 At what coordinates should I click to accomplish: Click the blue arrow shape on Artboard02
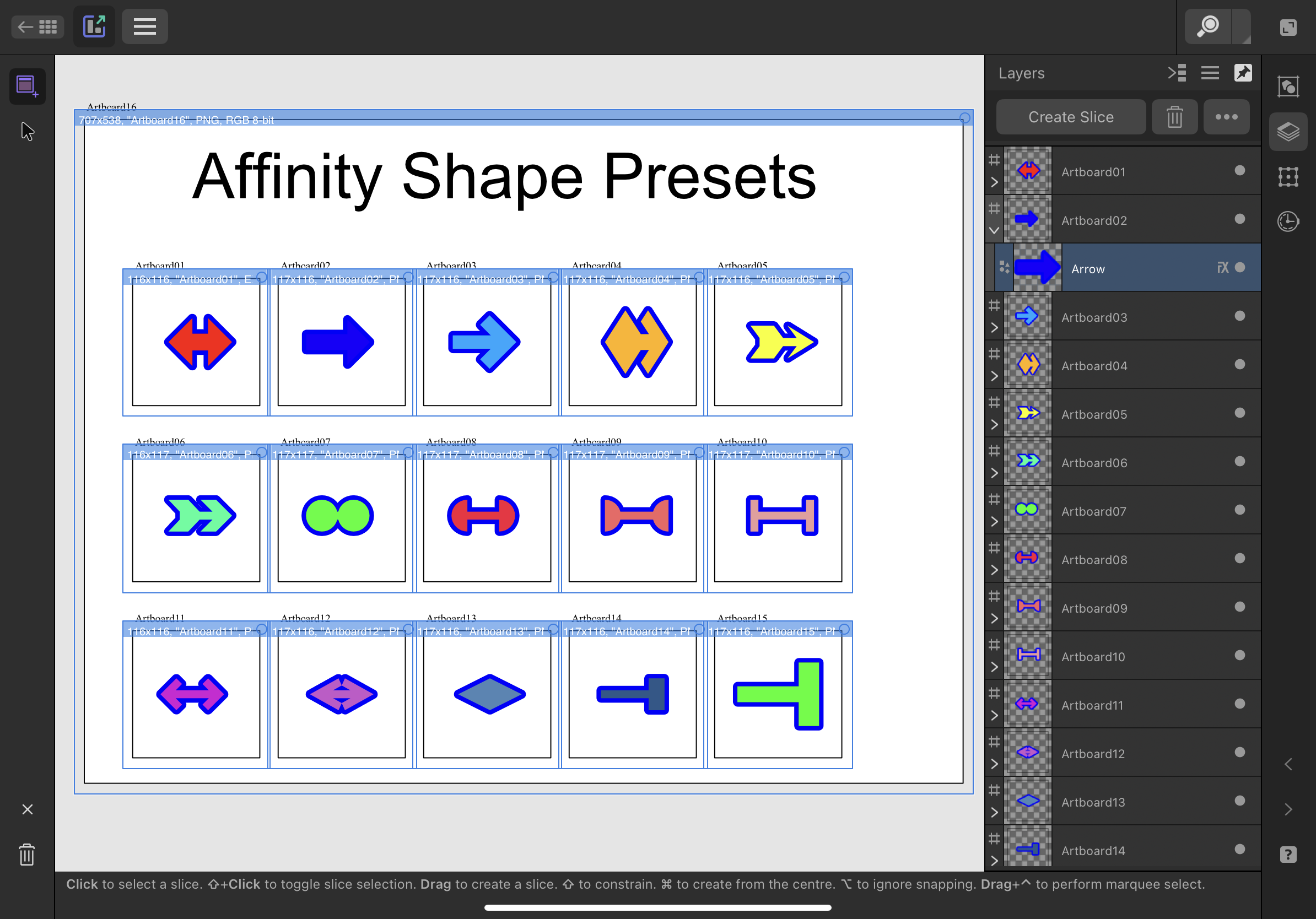(x=338, y=342)
